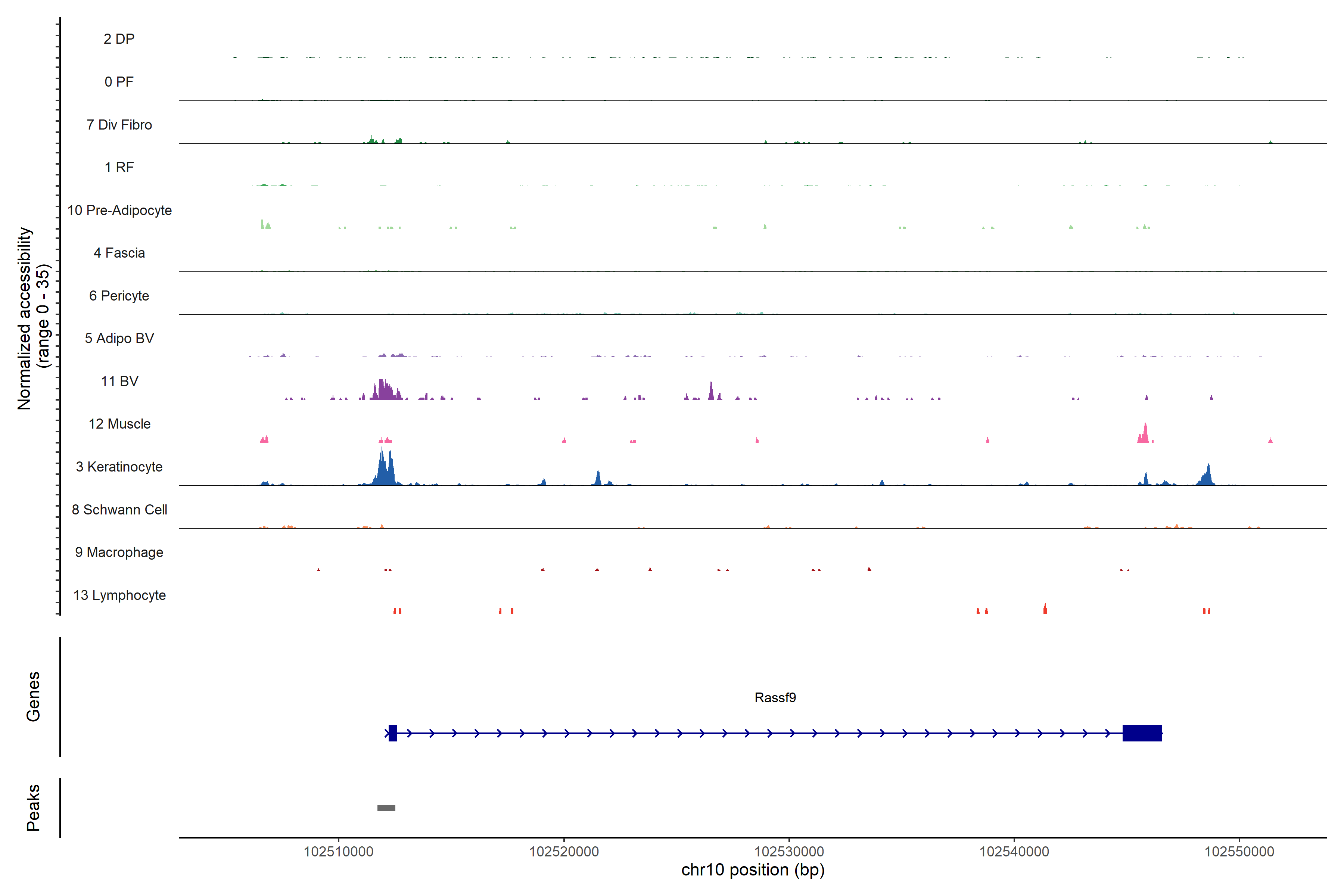Click the 10 Pre-Adipocyte track label

pyautogui.click(x=119, y=210)
